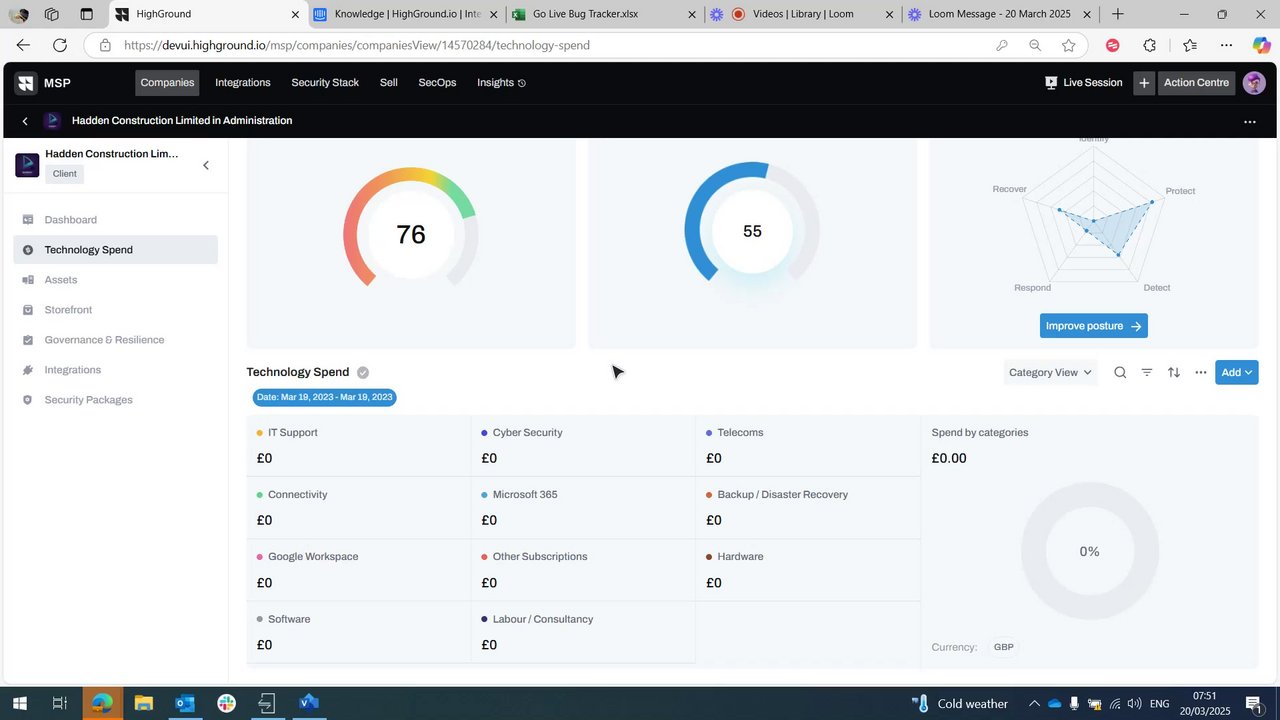Open the Copilot icon in Edge toolbar

[x=1261, y=45]
